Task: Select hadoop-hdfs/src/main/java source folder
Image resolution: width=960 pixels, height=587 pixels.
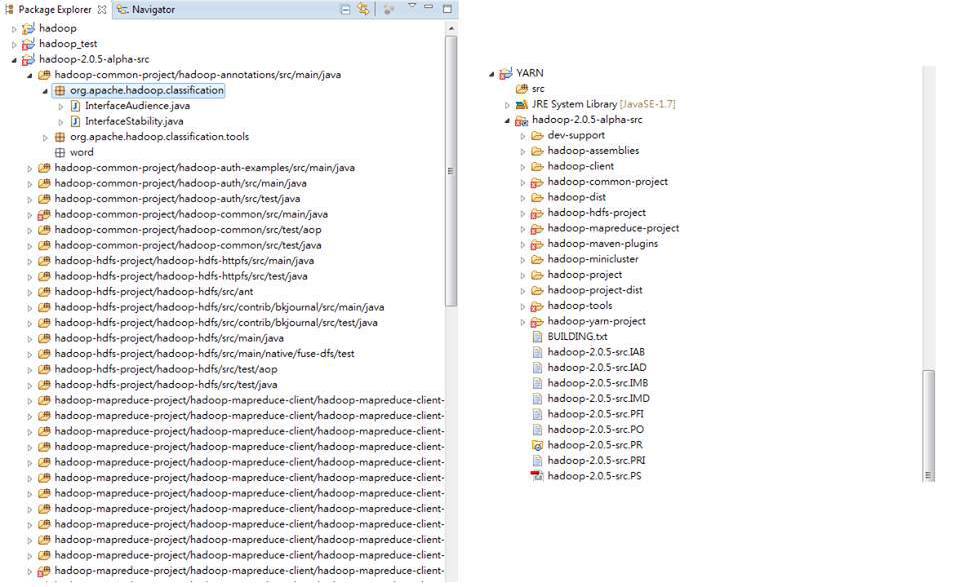Action: coord(169,338)
